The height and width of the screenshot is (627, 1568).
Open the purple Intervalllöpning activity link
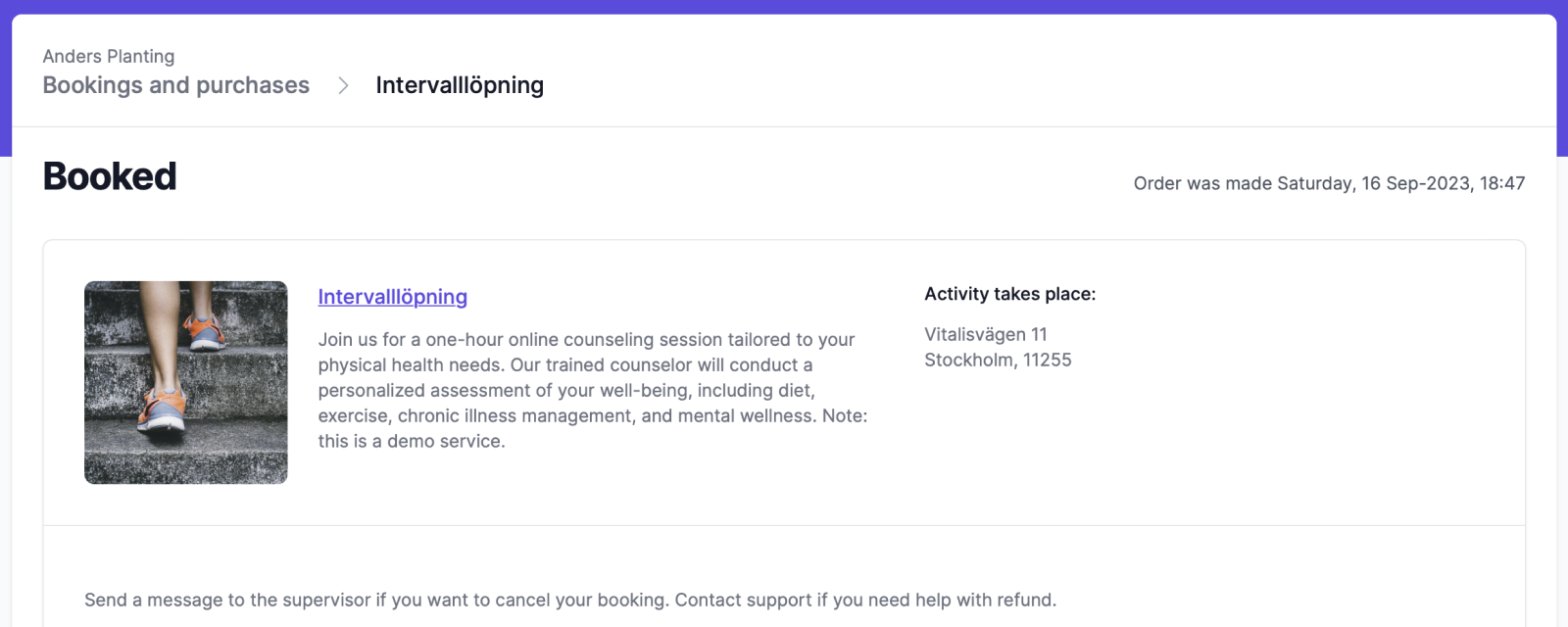(x=392, y=297)
